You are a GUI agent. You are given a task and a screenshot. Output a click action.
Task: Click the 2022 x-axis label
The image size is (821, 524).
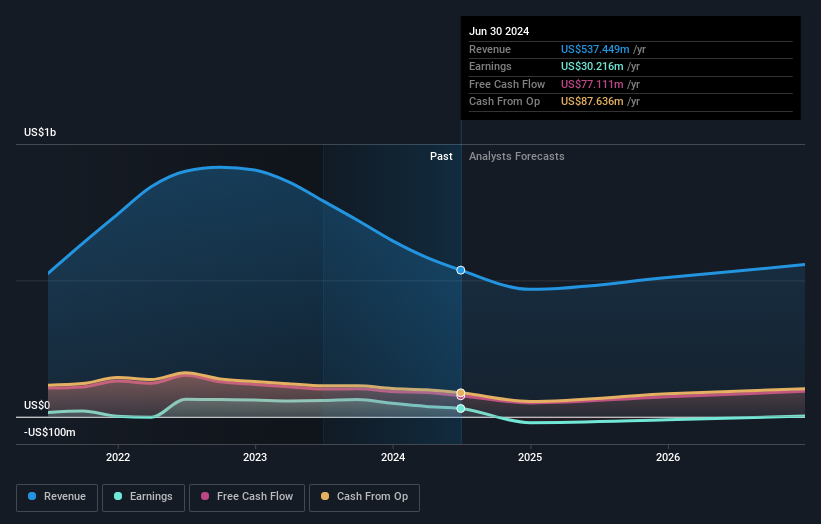118,457
